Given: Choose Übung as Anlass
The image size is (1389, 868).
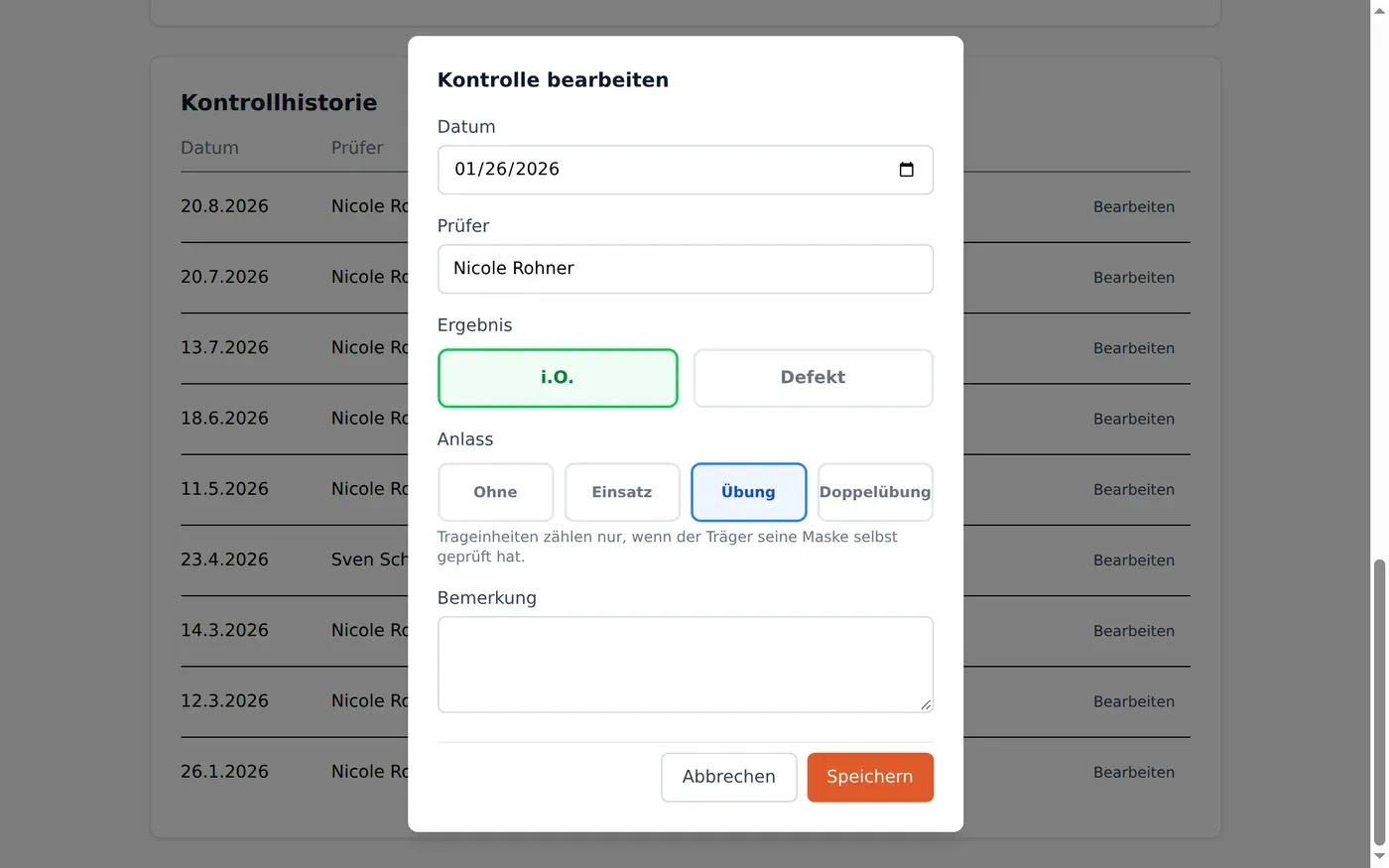Looking at the screenshot, I should point(748,492).
